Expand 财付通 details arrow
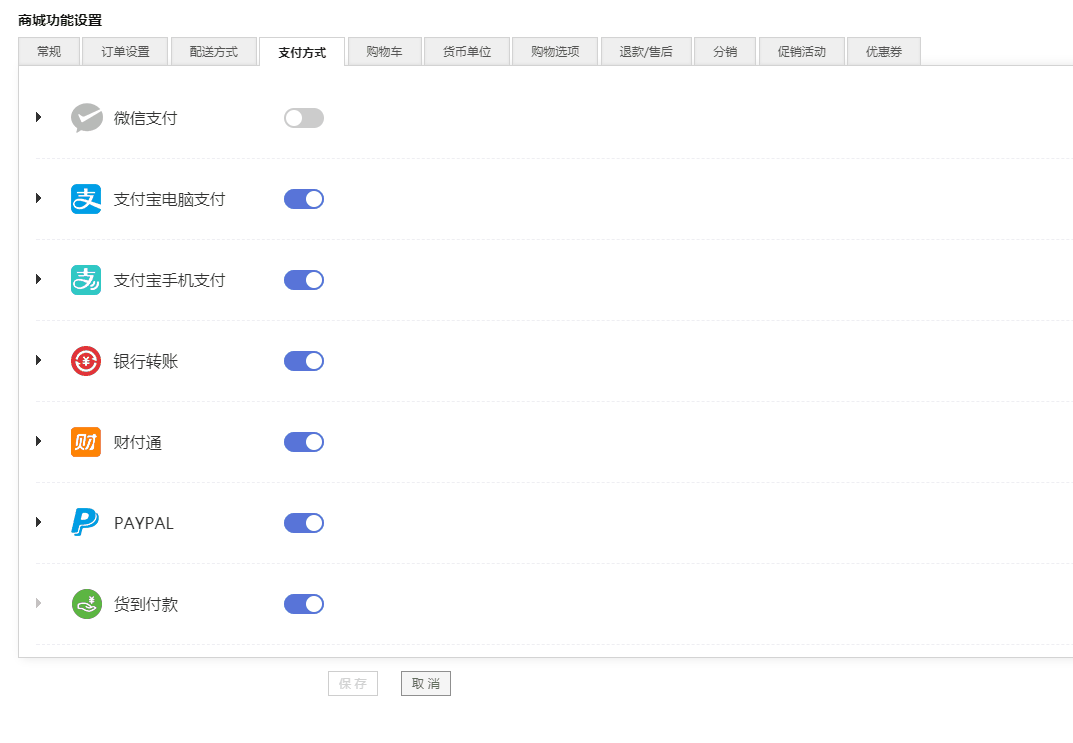Viewport: 1073px width, 743px height. [x=39, y=441]
